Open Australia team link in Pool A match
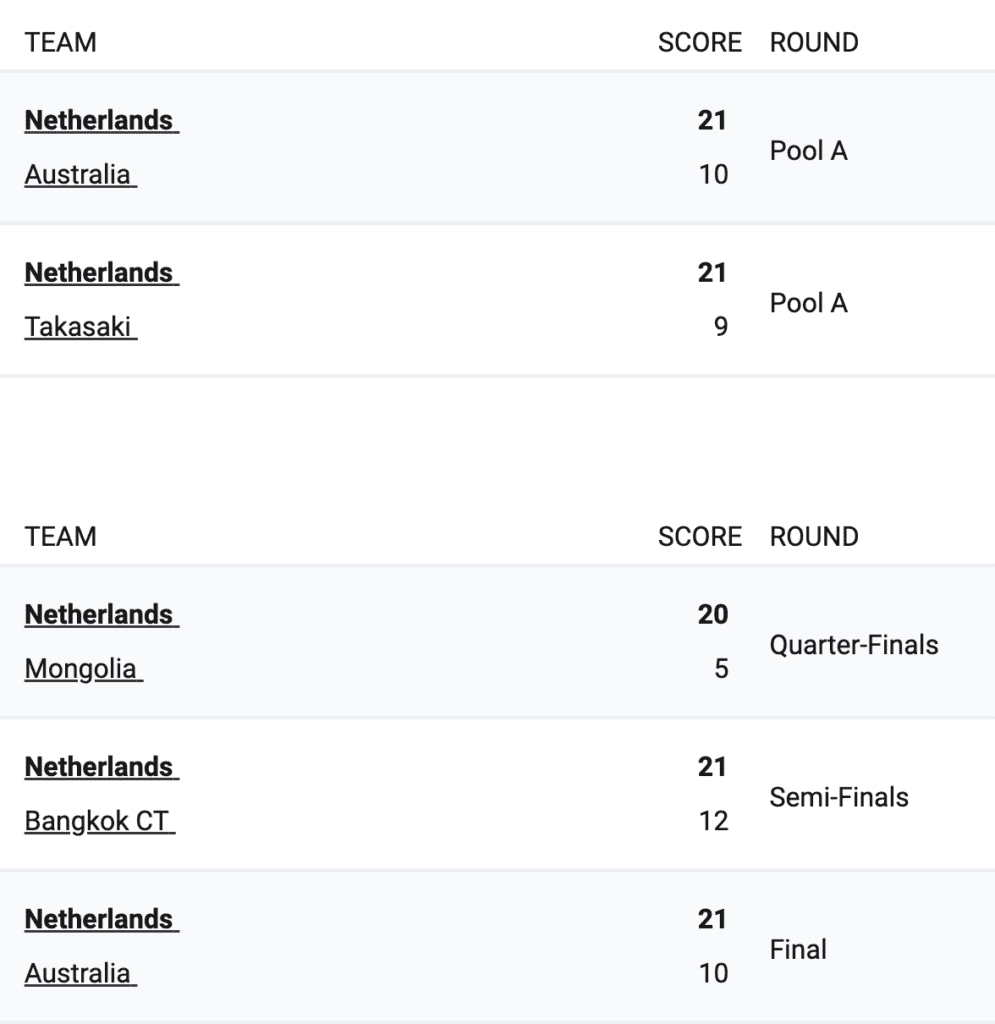 pyautogui.click(x=81, y=175)
